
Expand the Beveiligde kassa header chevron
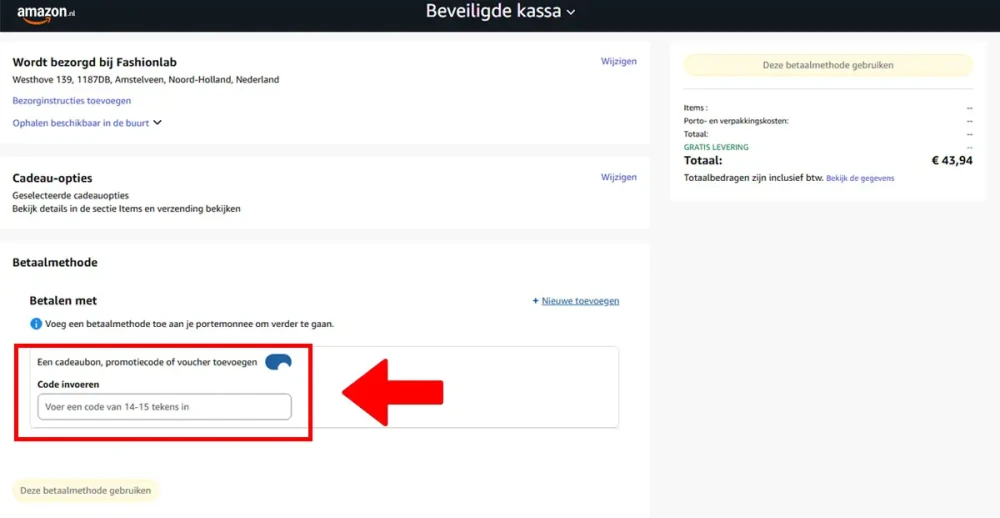pos(571,13)
